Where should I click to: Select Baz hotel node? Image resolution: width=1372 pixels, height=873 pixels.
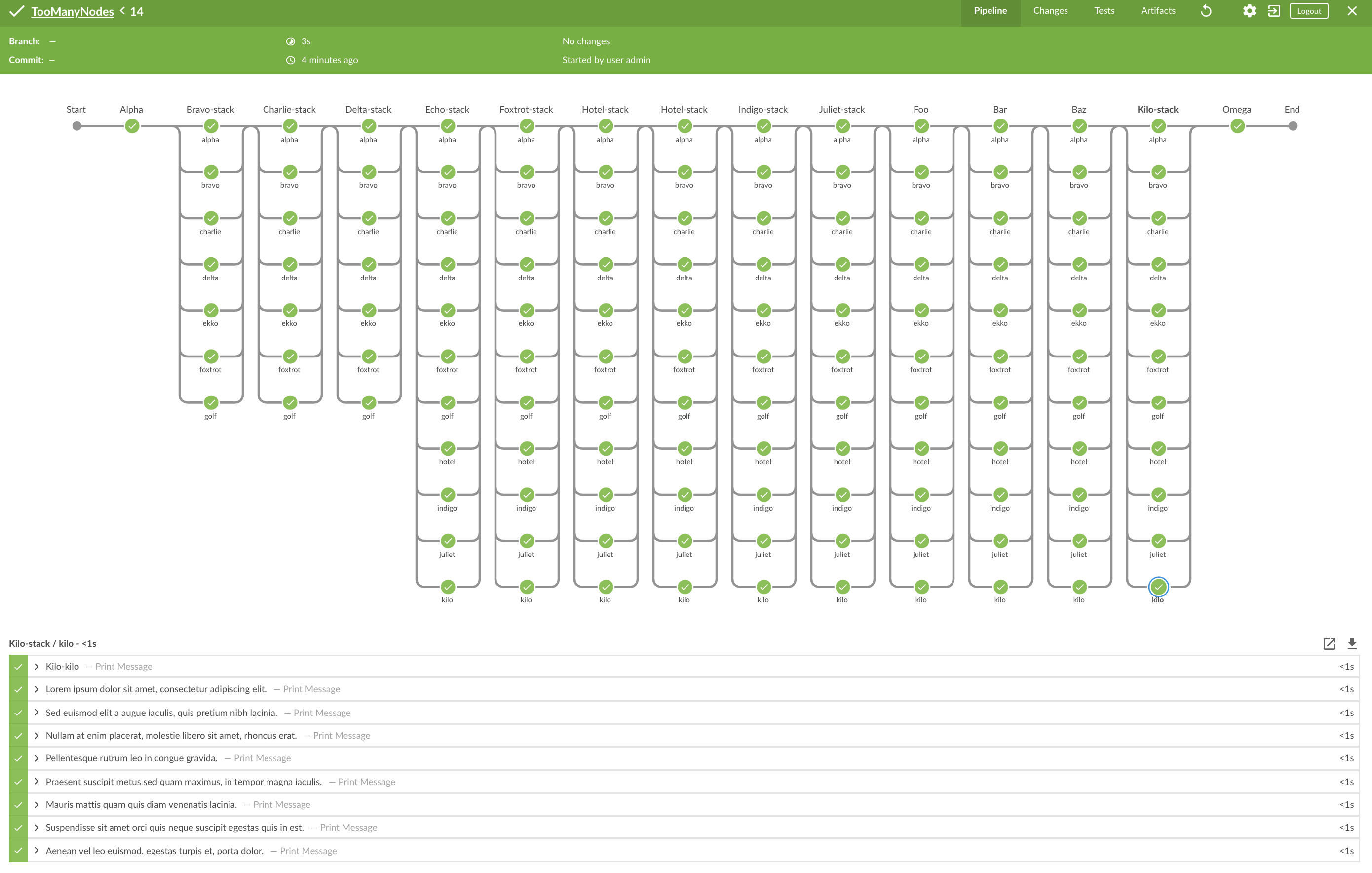pyautogui.click(x=1079, y=449)
